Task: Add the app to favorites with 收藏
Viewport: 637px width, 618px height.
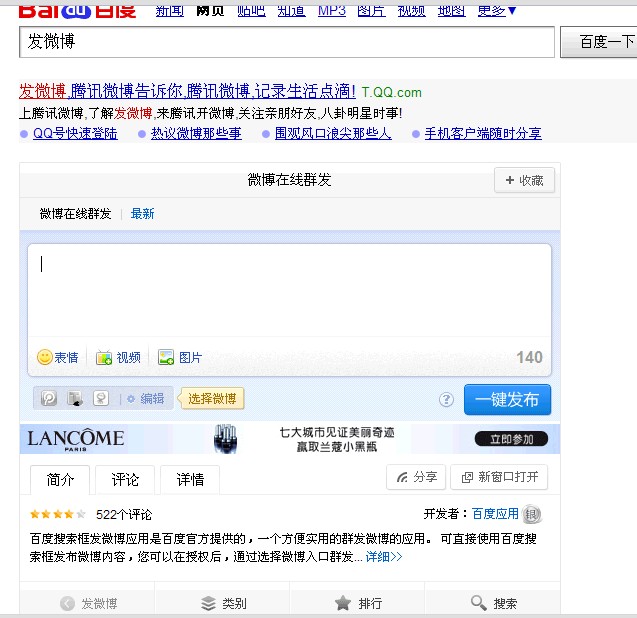Action: (524, 180)
